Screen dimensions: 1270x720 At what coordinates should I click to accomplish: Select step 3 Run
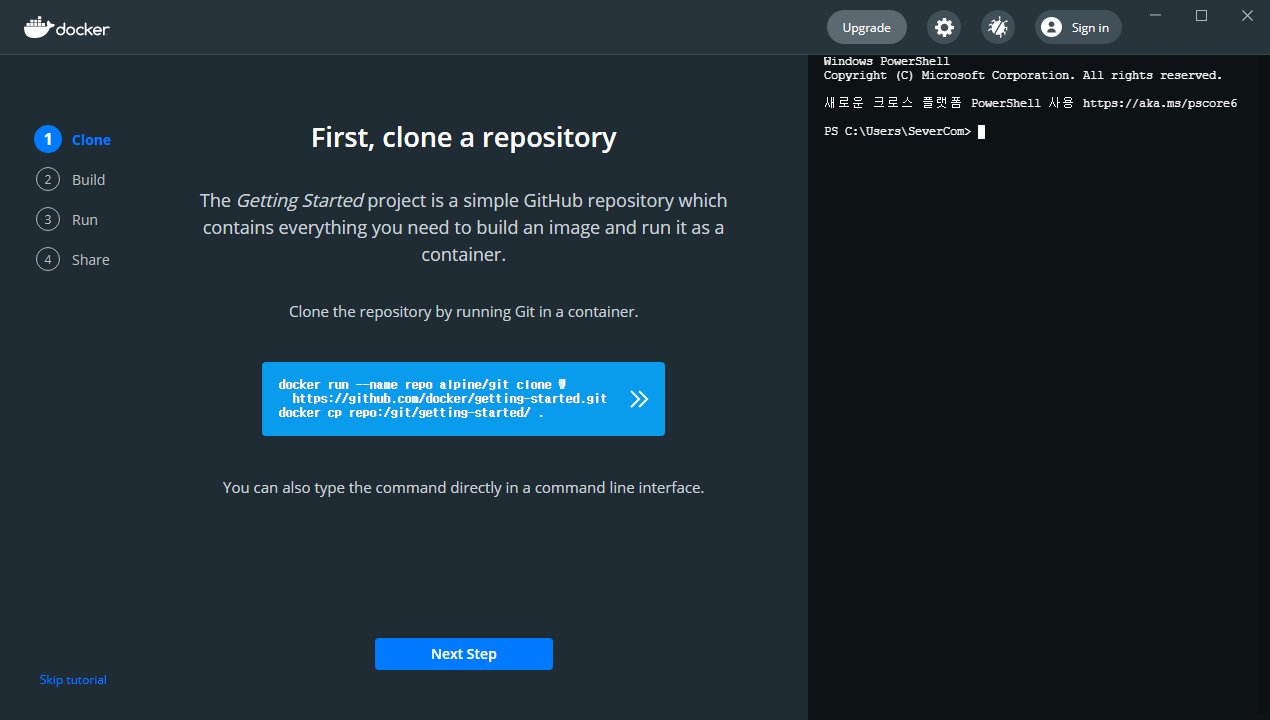coord(67,220)
